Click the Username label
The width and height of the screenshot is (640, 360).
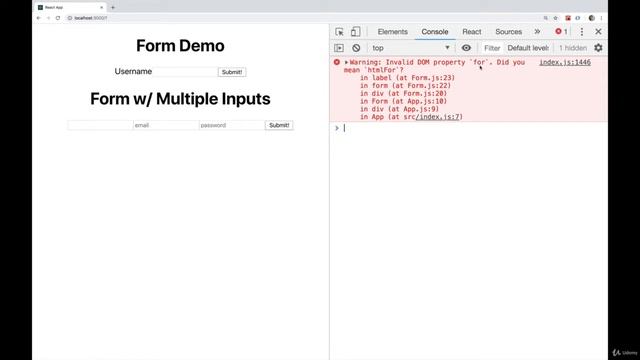click(133, 71)
